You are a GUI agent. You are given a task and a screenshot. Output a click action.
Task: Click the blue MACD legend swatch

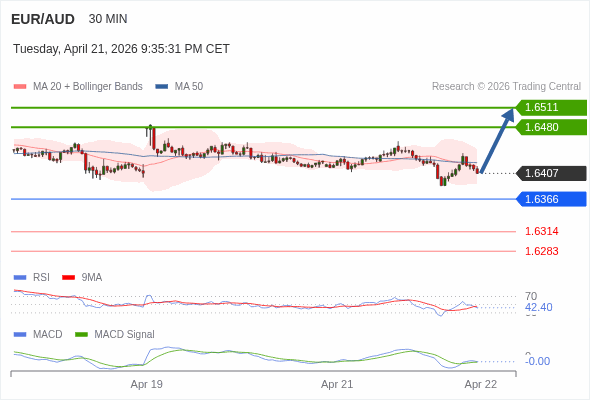tap(20, 335)
